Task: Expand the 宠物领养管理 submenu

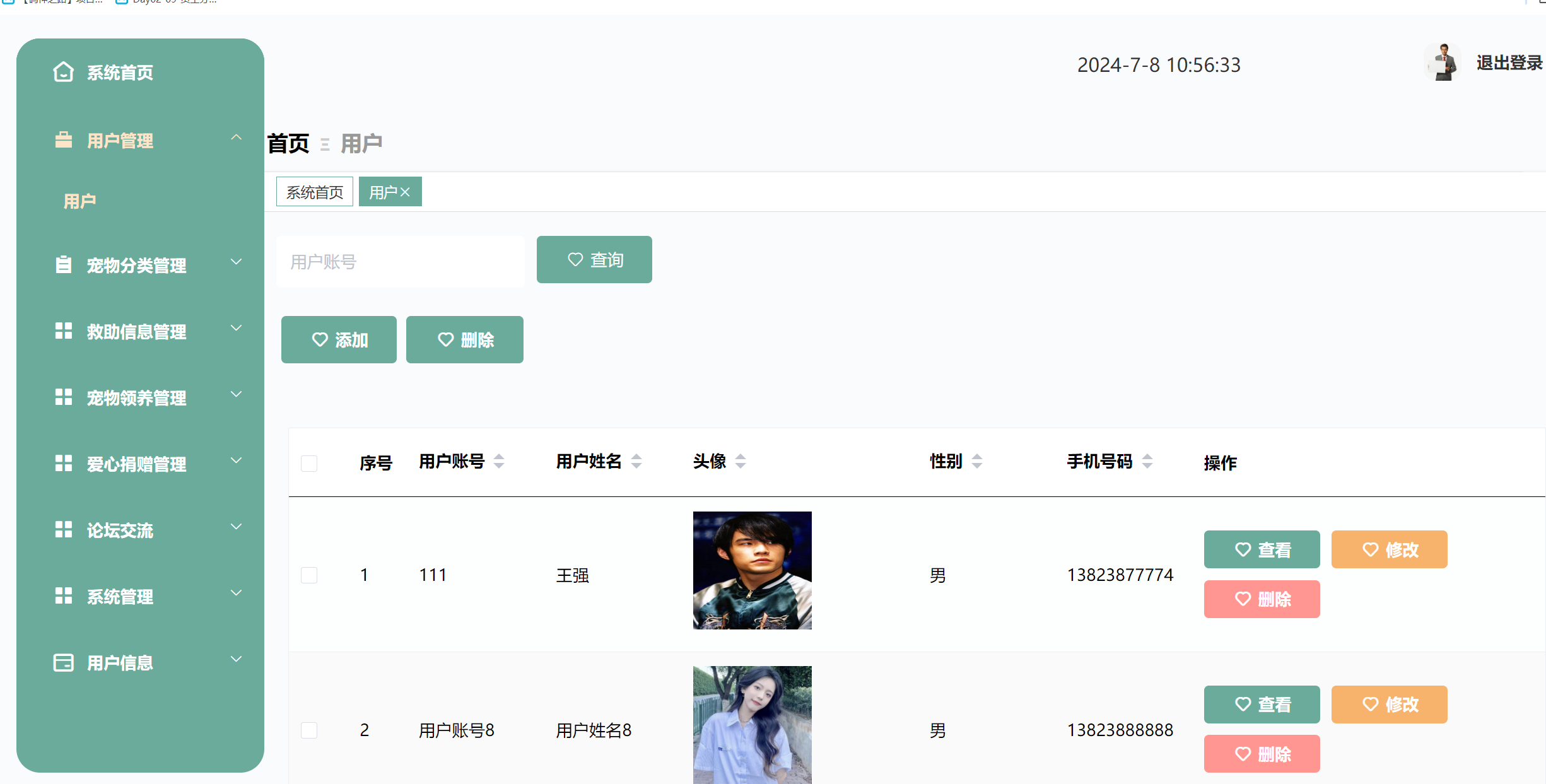Action: point(236,395)
